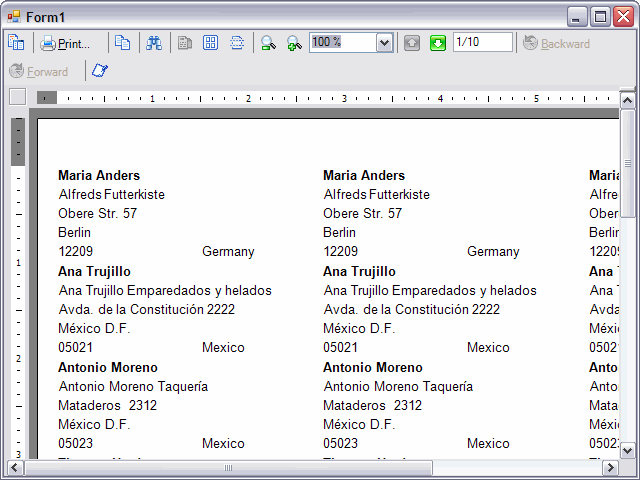Switch to multiple pages view

(211, 43)
